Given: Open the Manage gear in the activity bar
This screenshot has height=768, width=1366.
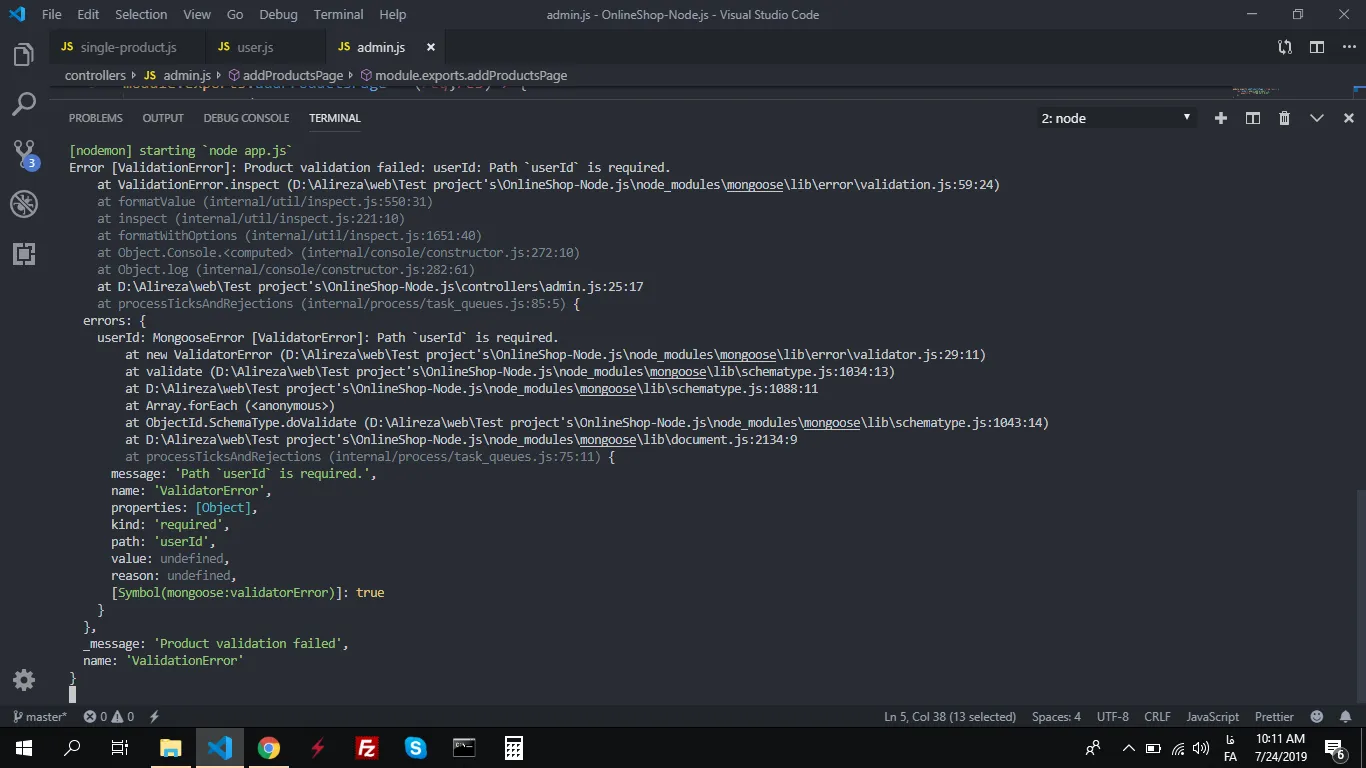Looking at the screenshot, I should tap(24, 681).
